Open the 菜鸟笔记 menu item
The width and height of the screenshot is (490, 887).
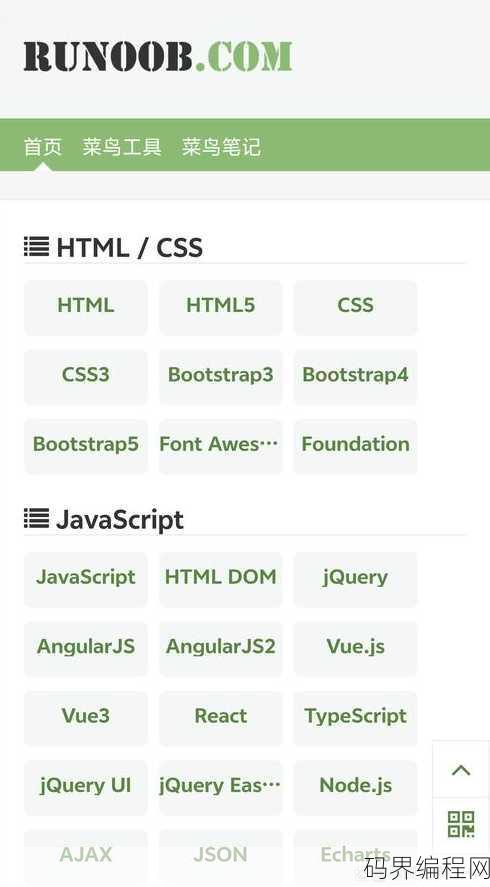click(221, 147)
